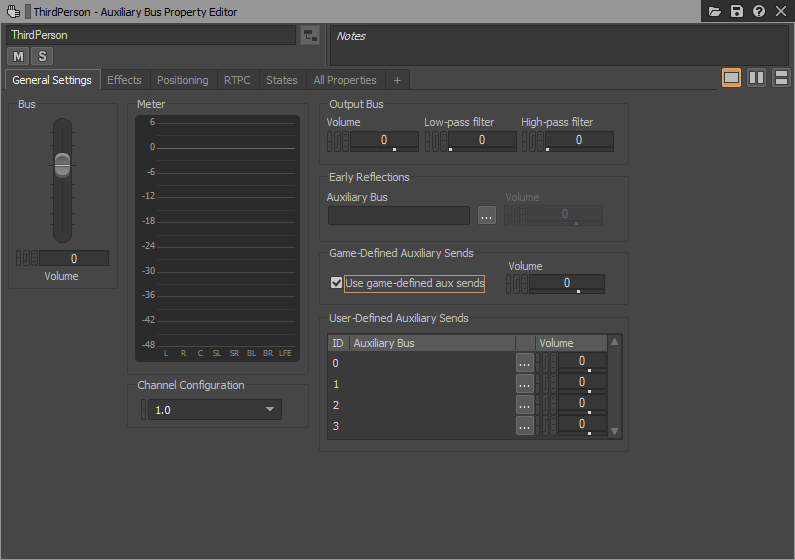Click volume field for send ID 3

(582, 425)
